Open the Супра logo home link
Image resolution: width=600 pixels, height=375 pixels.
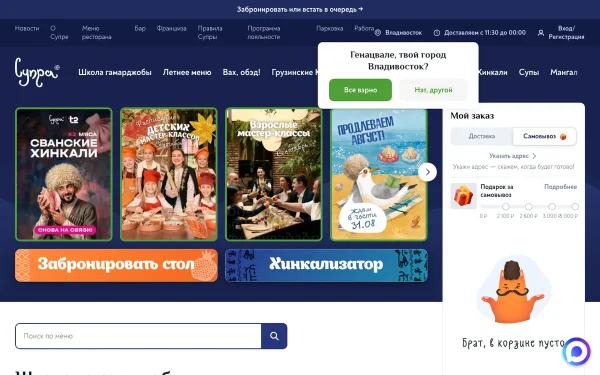tap(37, 72)
